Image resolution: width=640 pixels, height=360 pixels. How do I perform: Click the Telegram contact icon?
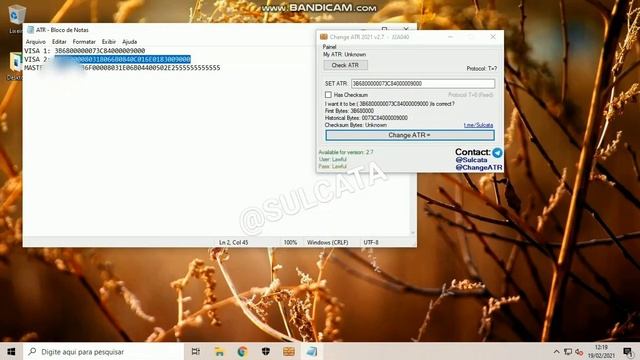click(x=497, y=153)
